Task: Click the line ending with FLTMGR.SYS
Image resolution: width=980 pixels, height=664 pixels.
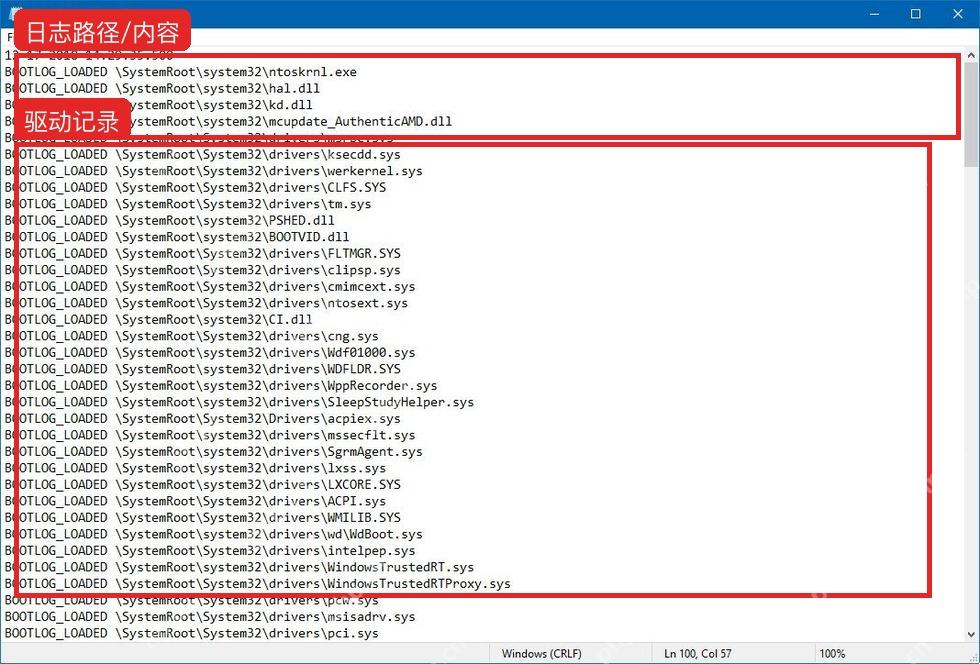Action: (202, 254)
